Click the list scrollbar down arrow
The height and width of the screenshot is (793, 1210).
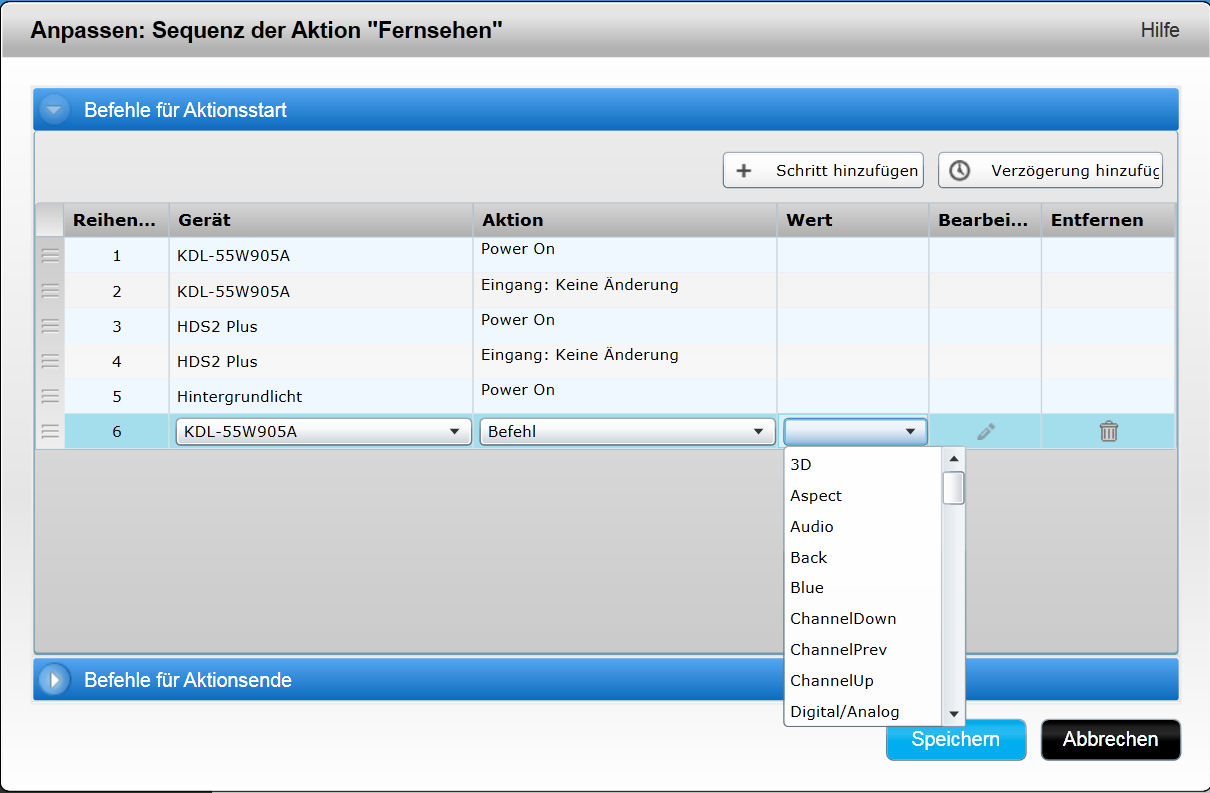tap(954, 714)
